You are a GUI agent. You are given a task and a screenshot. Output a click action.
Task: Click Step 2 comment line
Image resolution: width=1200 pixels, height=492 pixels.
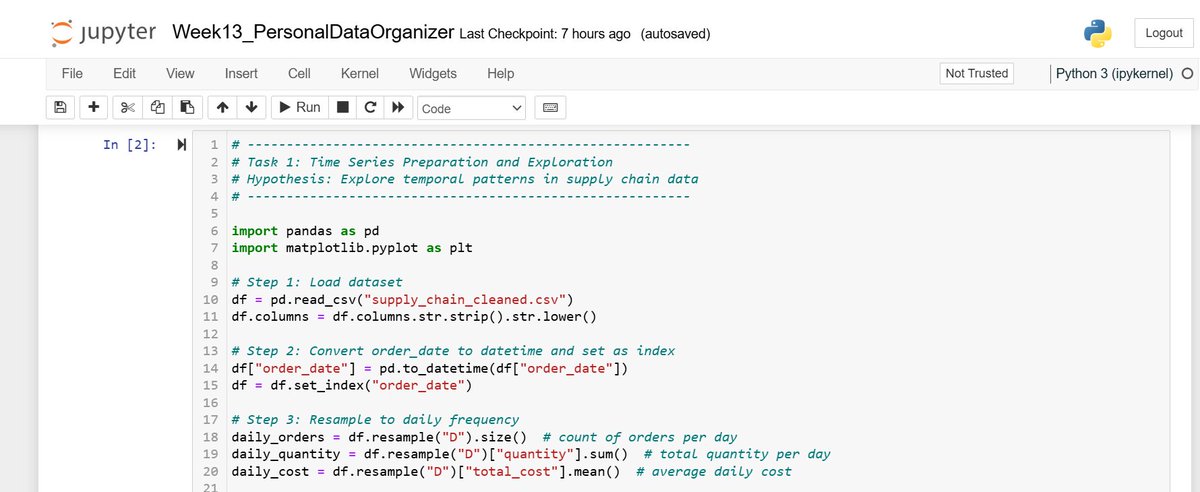[x=452, y=351]
